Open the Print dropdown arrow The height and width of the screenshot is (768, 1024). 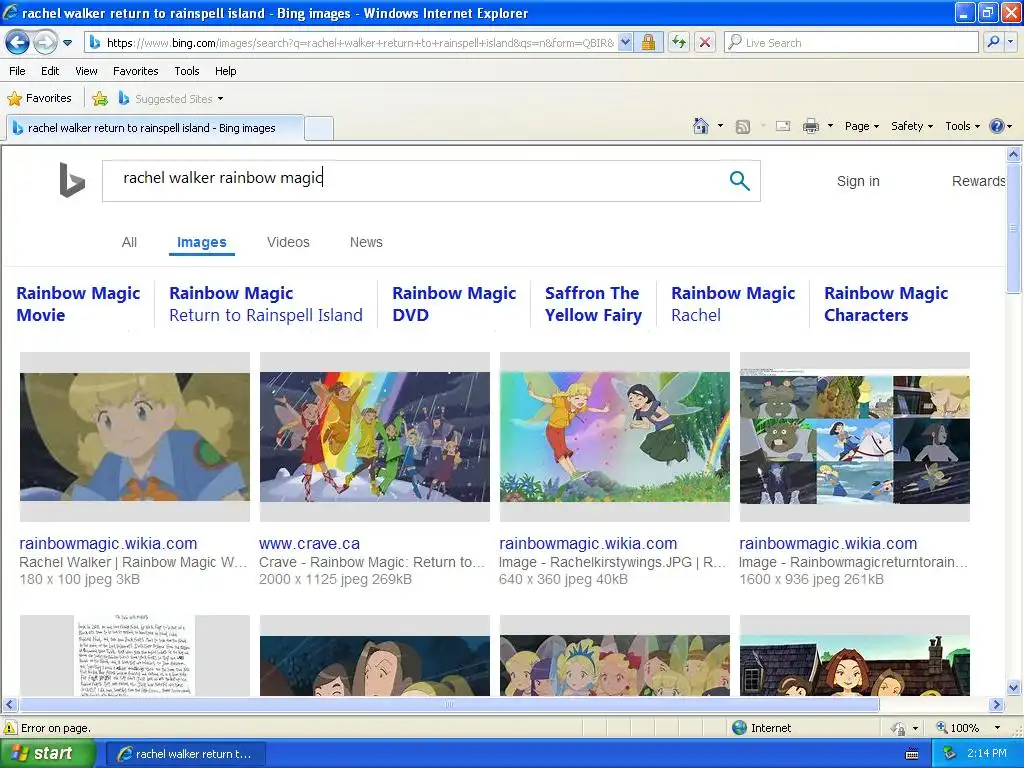pos(830,126)
